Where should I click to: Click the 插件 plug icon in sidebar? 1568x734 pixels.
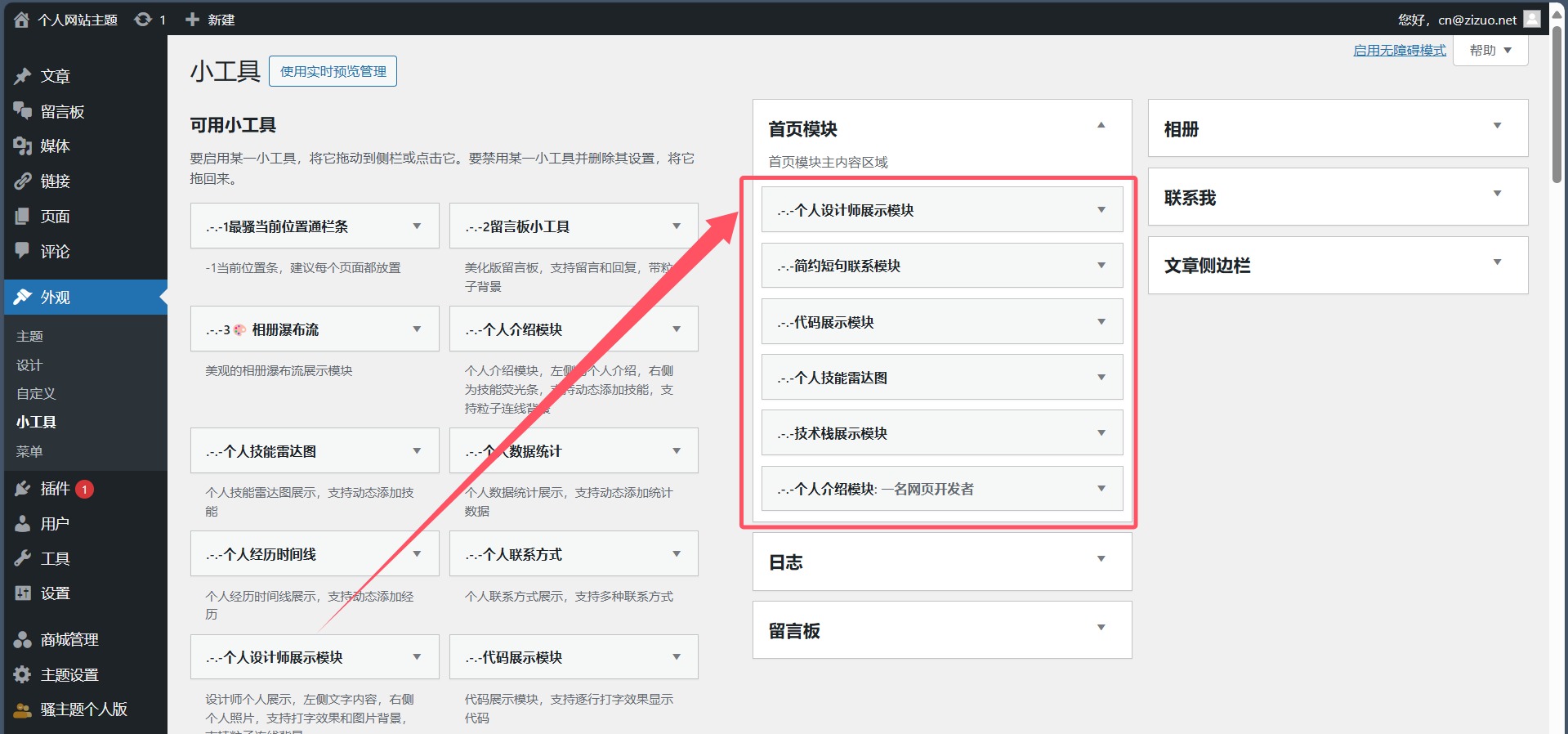pos(23,489)
